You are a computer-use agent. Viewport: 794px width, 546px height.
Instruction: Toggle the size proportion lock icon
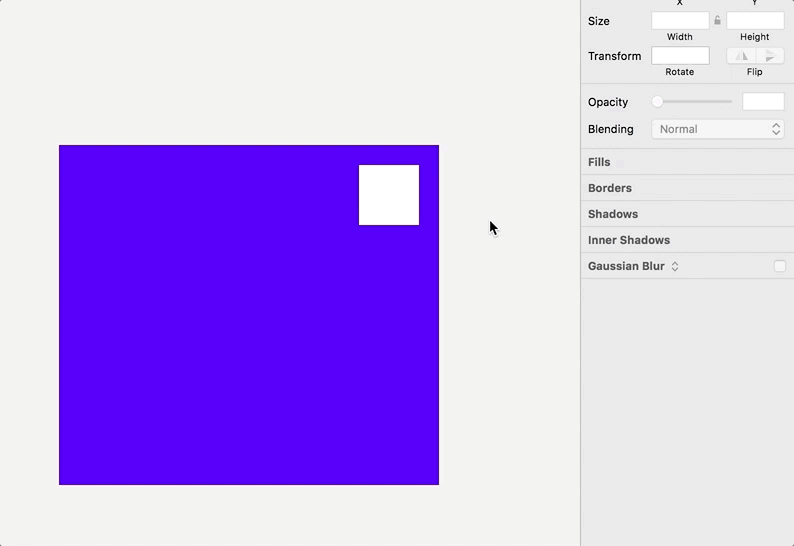click(x=717, y=20)
